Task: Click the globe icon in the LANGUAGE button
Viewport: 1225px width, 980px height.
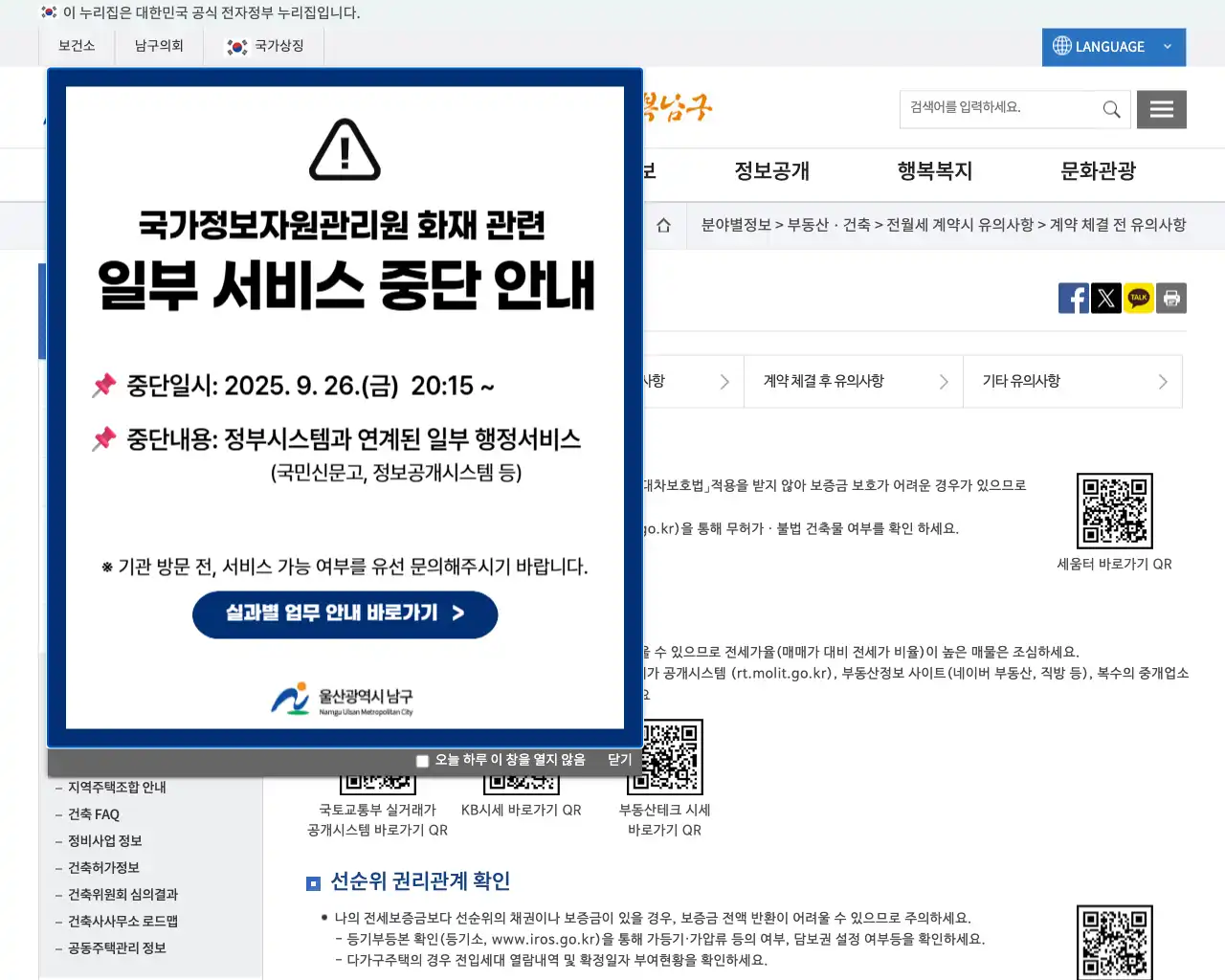Action: (x=1062, y=46)
